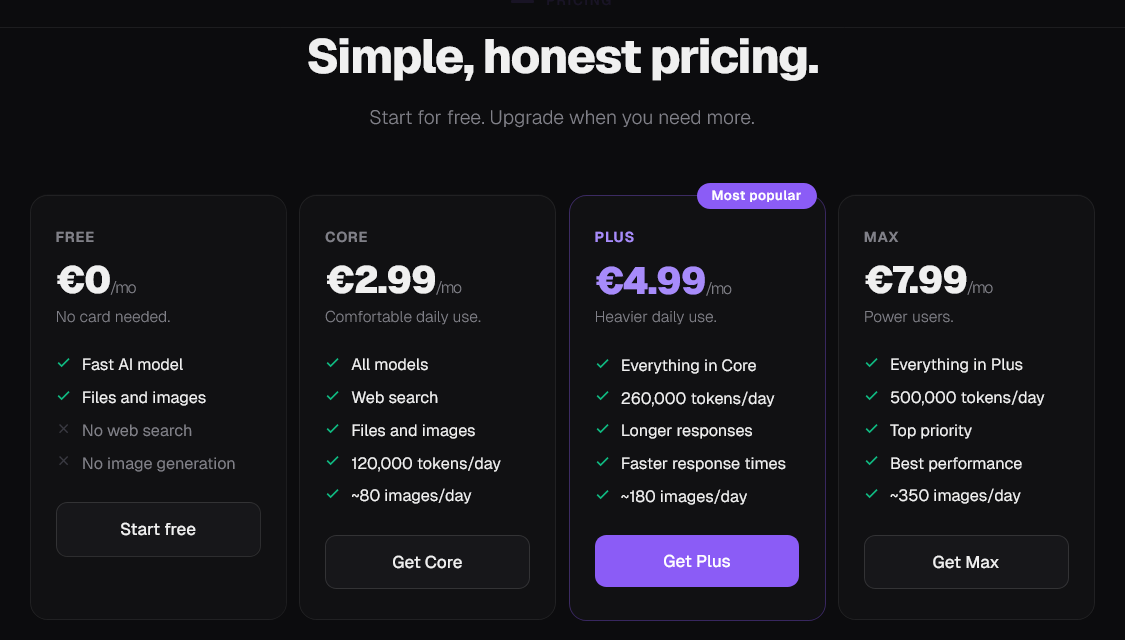1125x640 pixels.
Task: Click the checkmark next to Everything in Core
Action: (603, 365)
